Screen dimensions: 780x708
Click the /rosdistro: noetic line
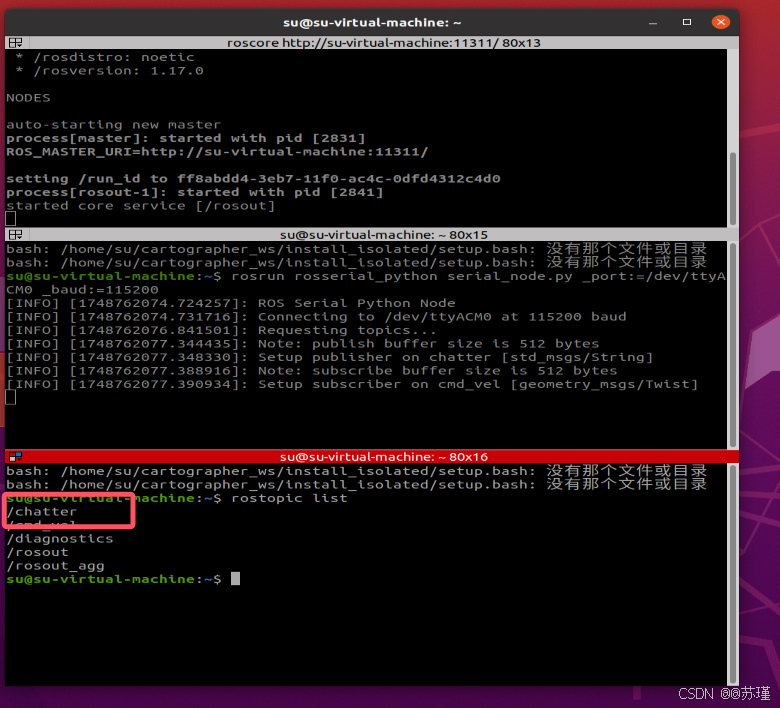coord(105,57)
